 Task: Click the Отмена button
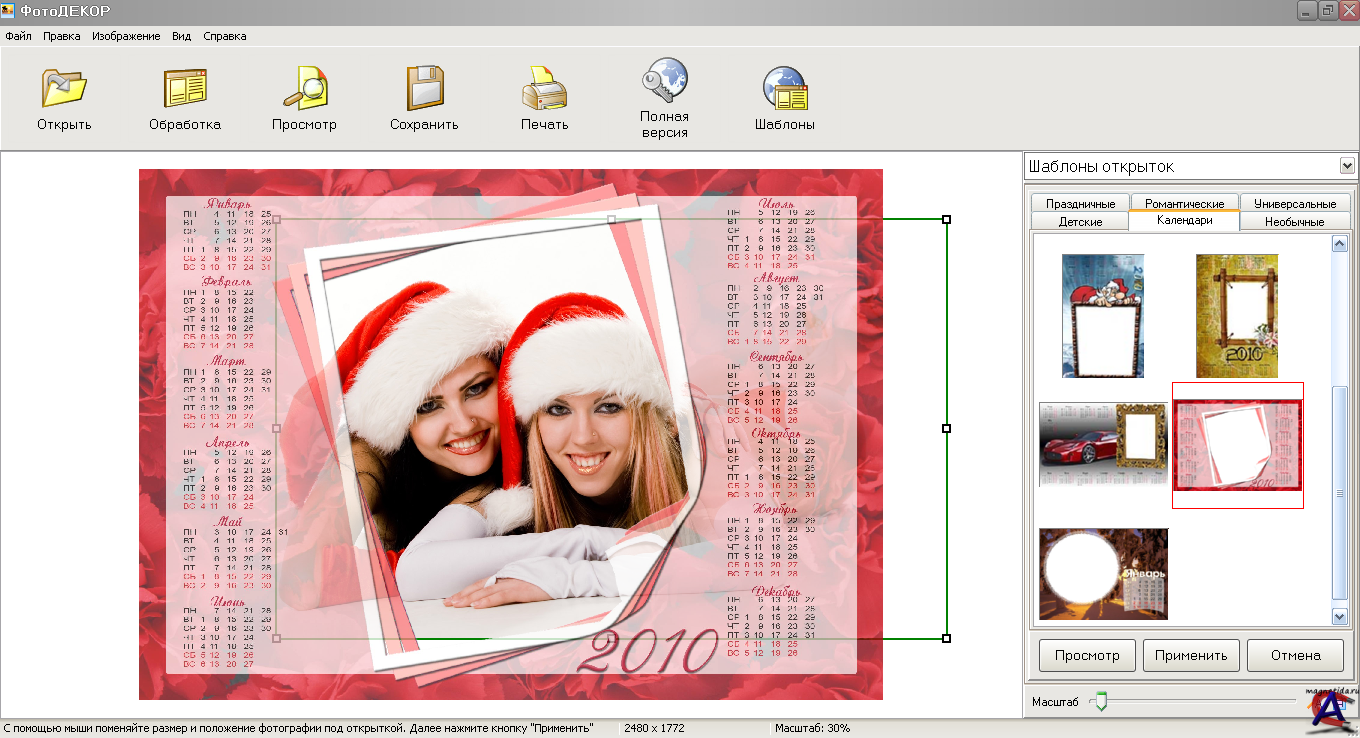pos(1295,656)
